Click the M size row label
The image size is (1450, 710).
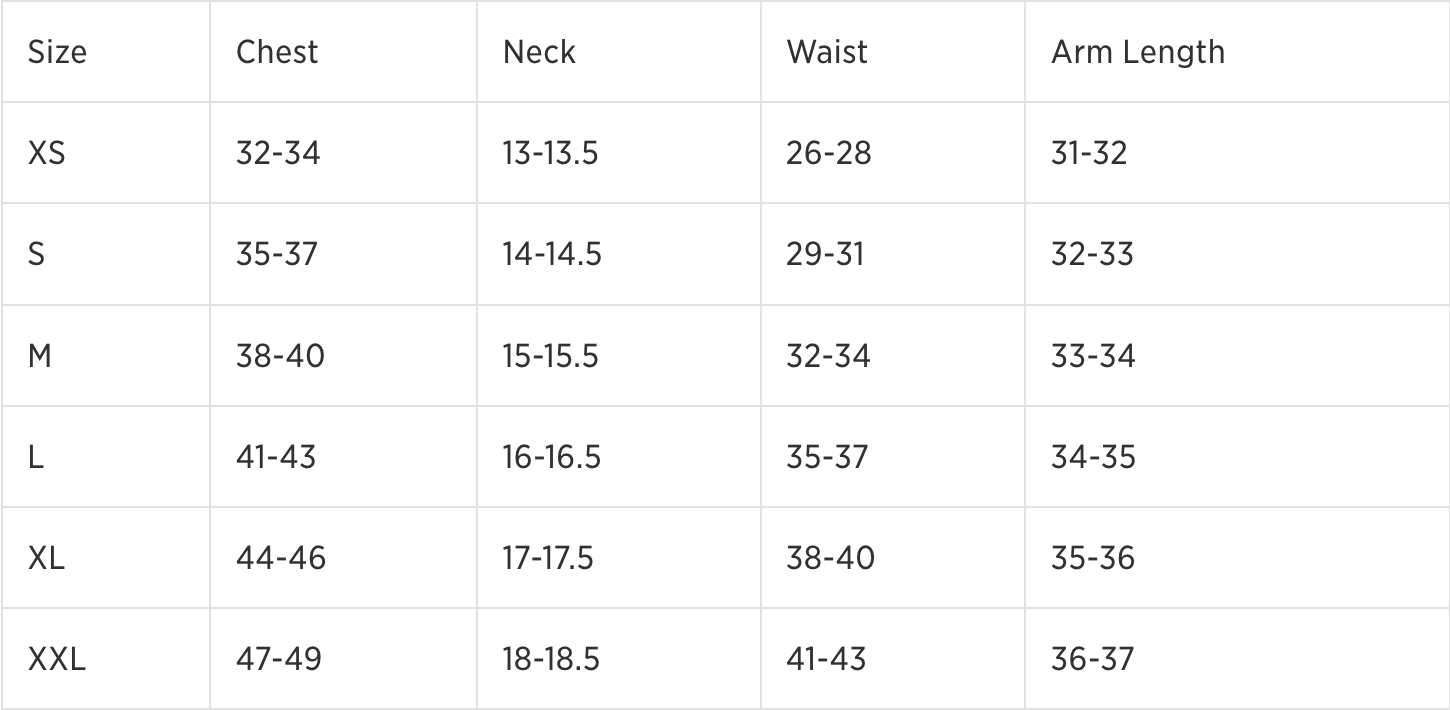point(40,355)
